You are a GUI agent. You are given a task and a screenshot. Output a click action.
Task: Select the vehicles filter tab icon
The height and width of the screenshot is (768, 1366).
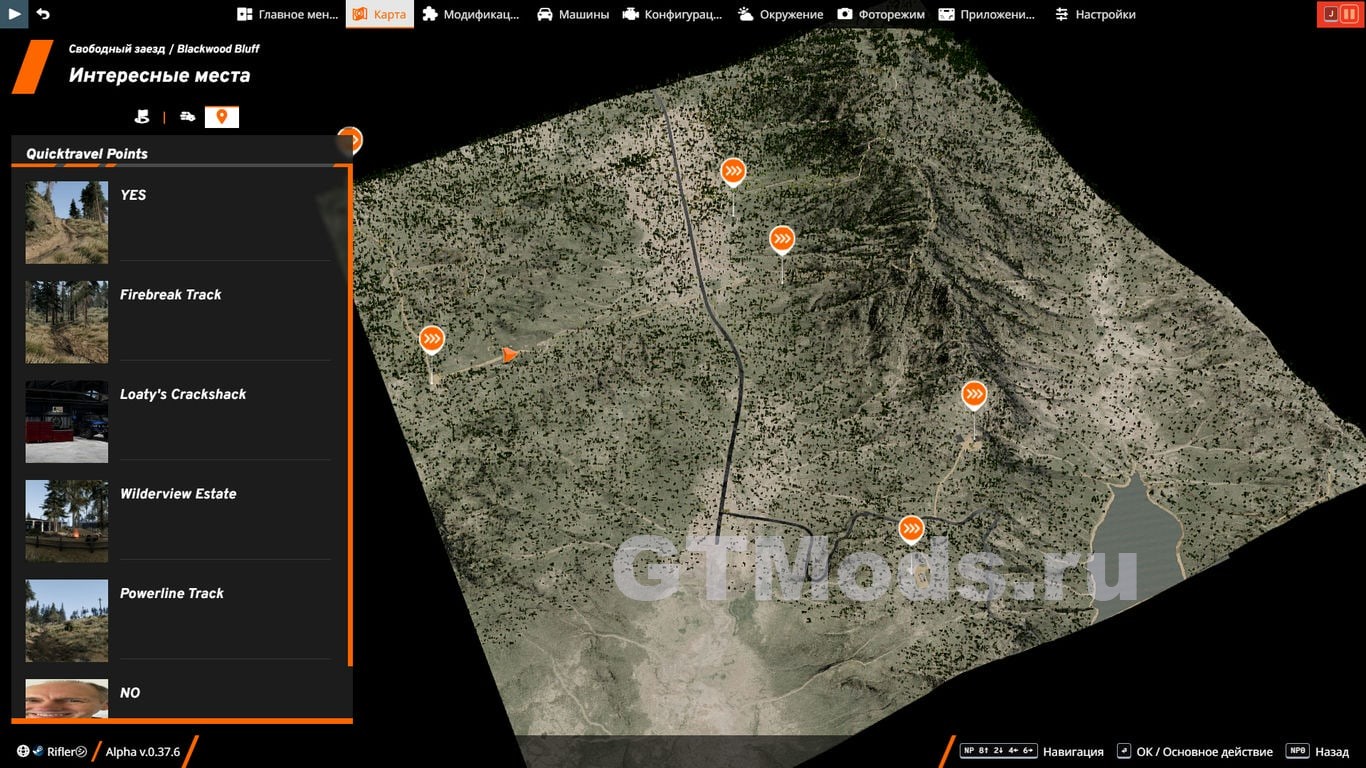tap(187, 117)
